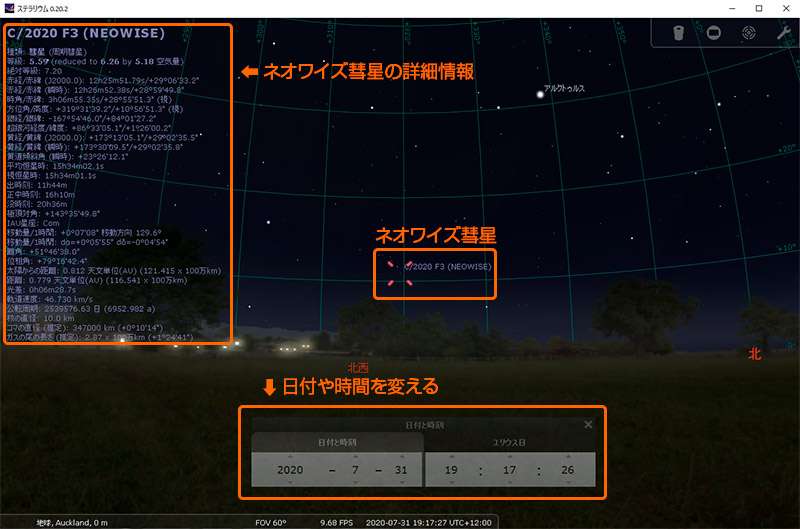Select the comet C/2020 F3 (NEOWISE) marker
This screenshot has height=529, width=800.
pyautogui.click(x=399, y=273)
